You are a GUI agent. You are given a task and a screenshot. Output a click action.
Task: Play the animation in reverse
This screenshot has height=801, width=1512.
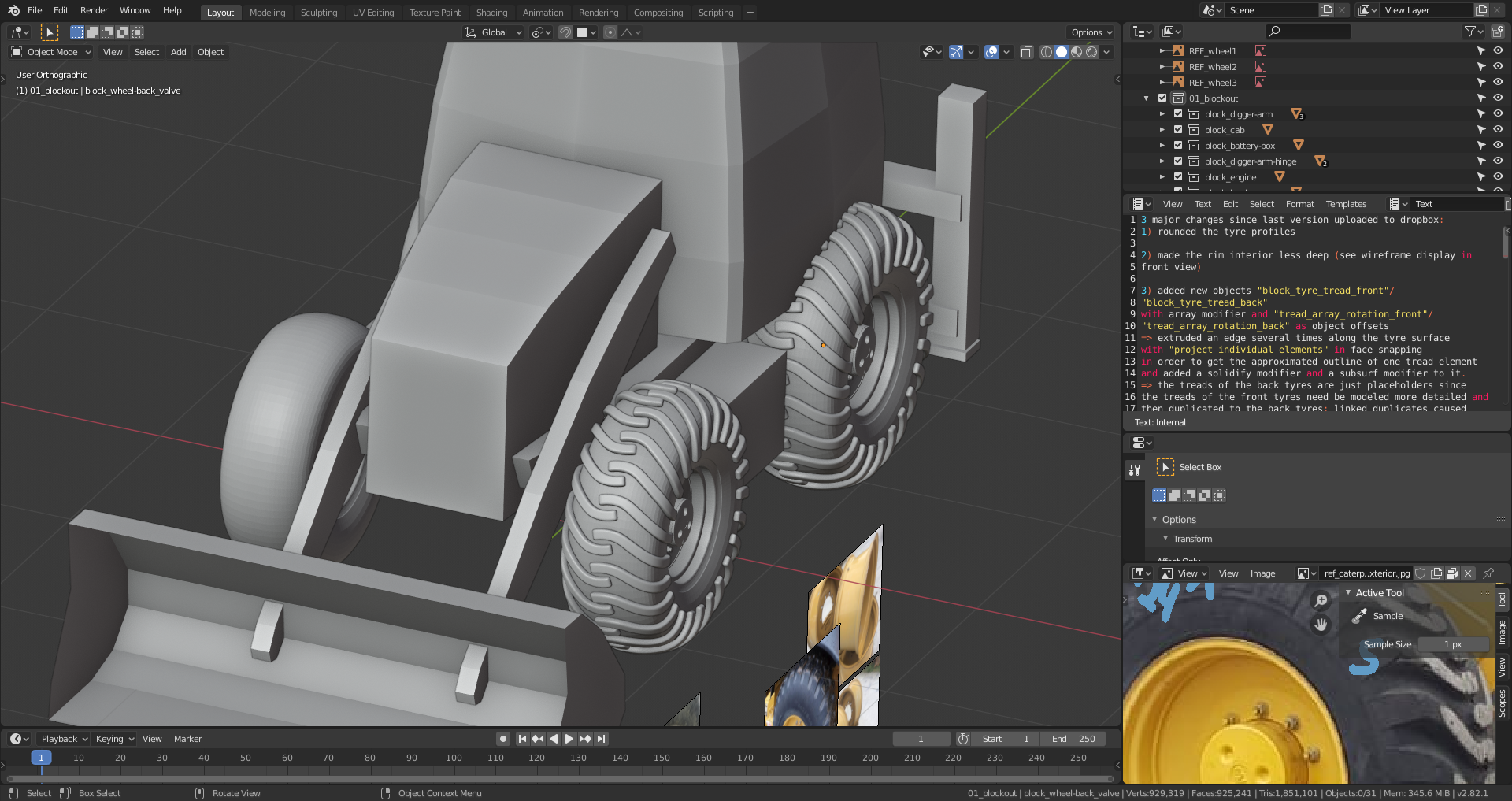554,739
